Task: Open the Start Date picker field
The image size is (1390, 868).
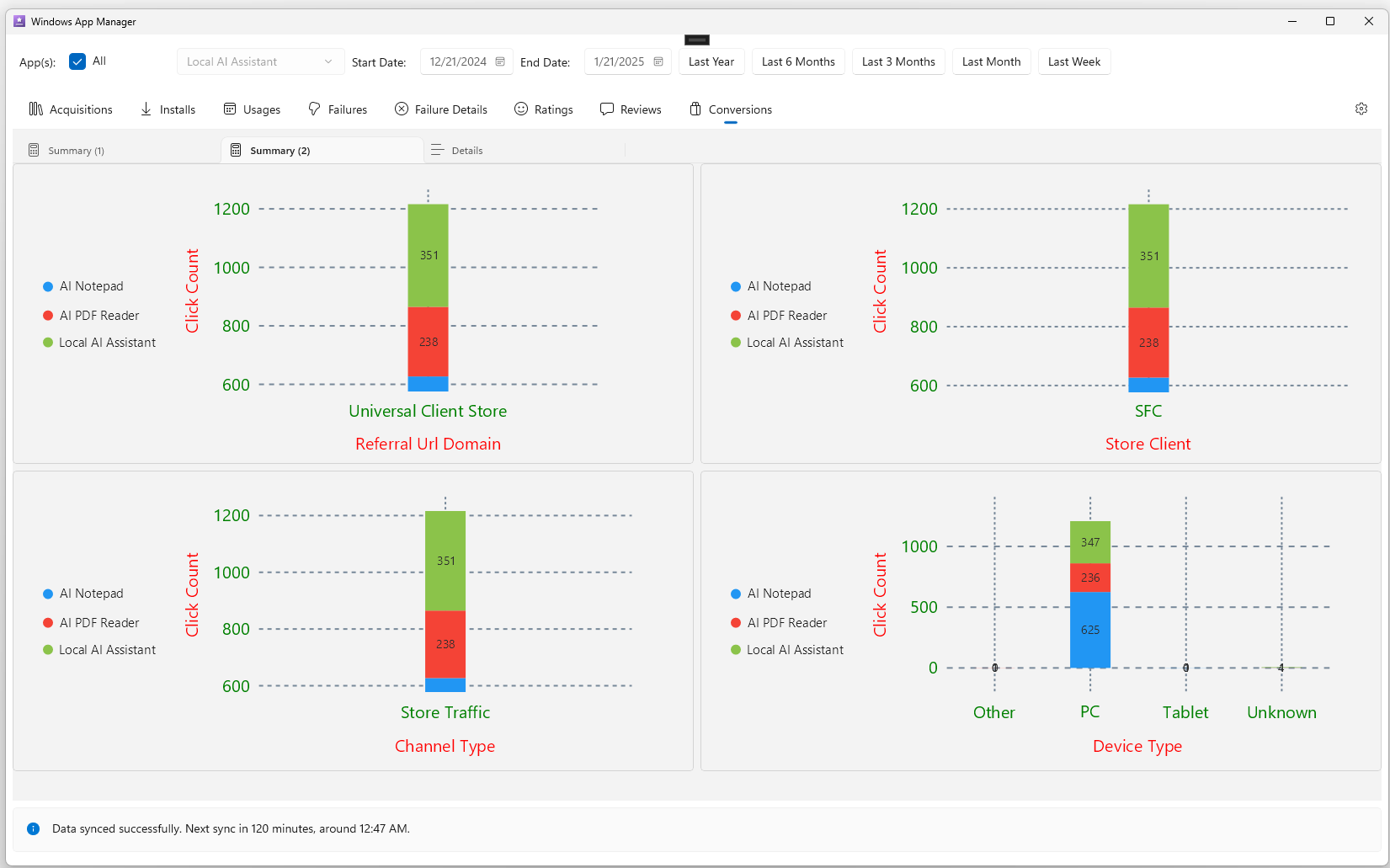Action: (466, 61)
